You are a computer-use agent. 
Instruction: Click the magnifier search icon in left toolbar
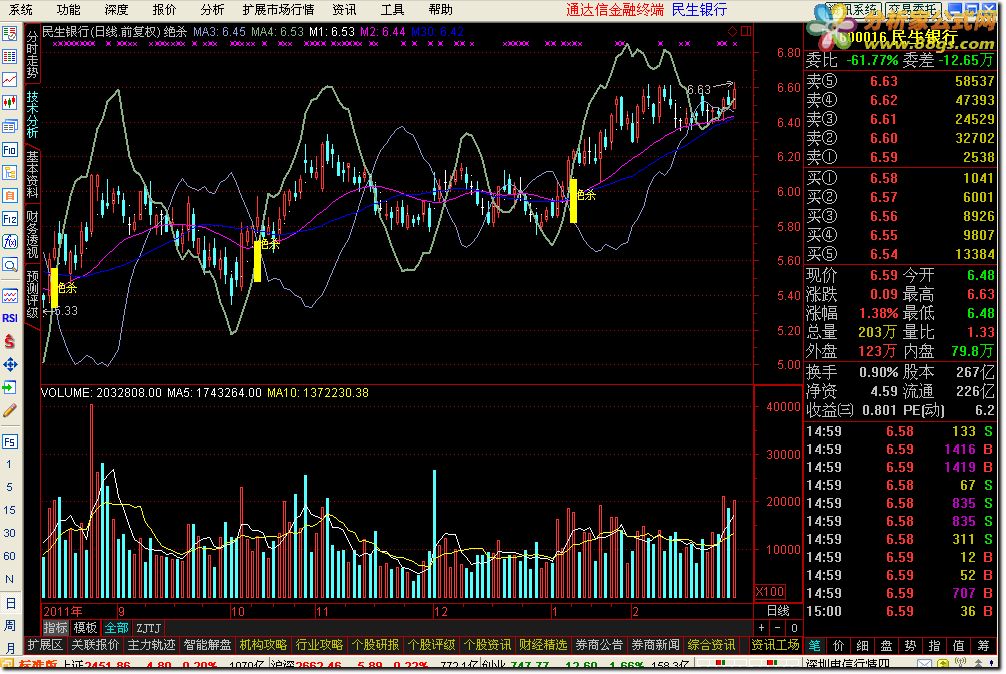coord(10,265)
